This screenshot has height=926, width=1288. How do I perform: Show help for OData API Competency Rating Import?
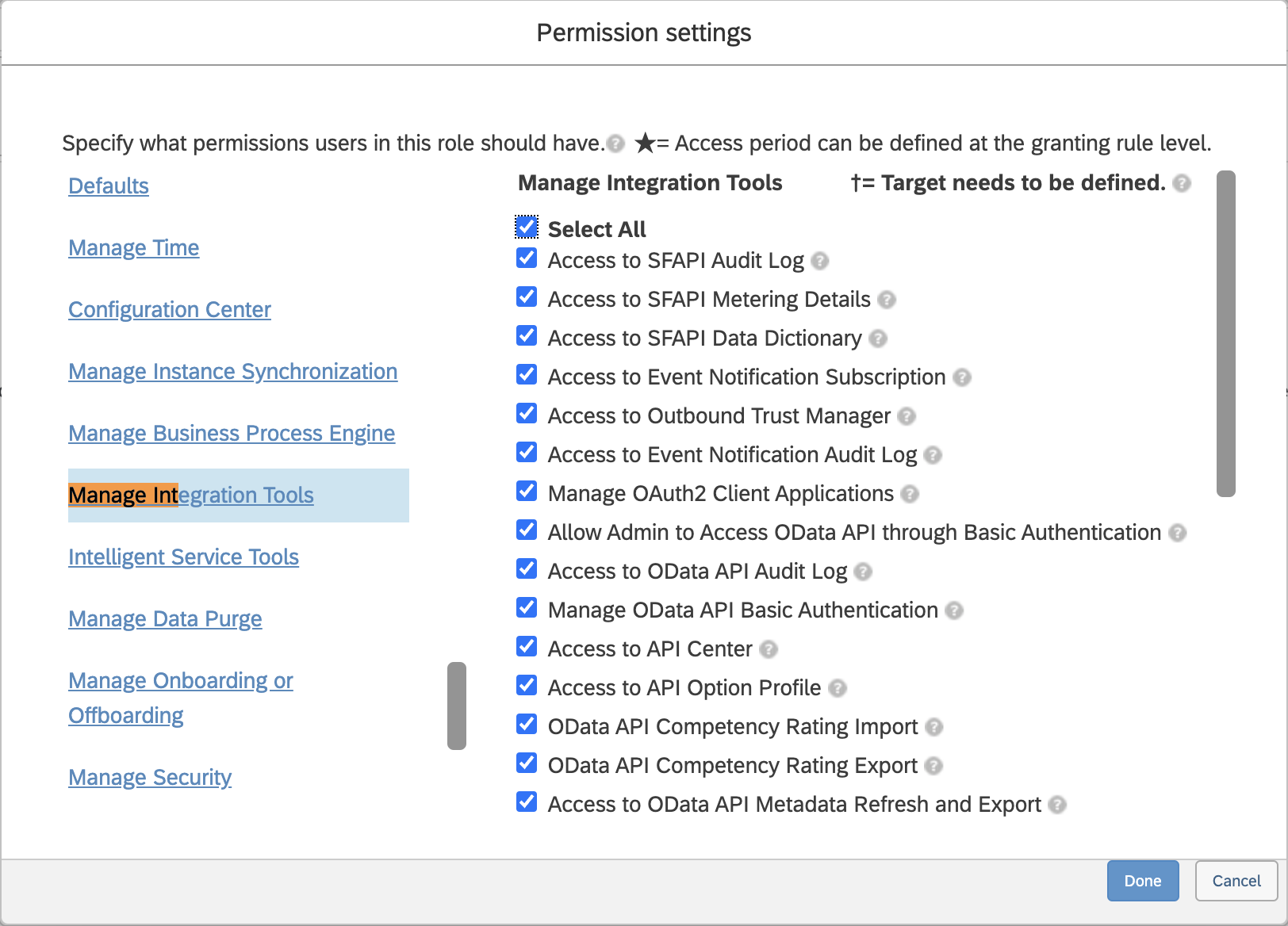coord(933,727)
